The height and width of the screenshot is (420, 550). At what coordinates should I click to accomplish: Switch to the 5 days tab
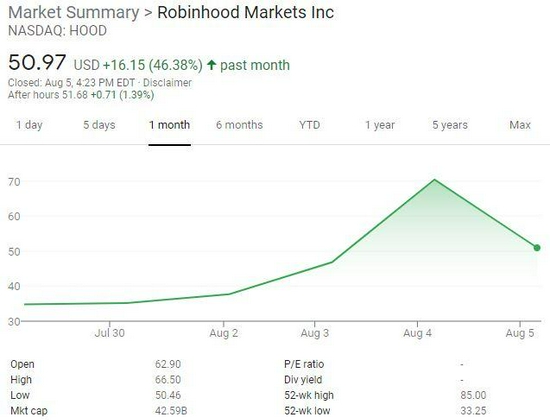99,125
